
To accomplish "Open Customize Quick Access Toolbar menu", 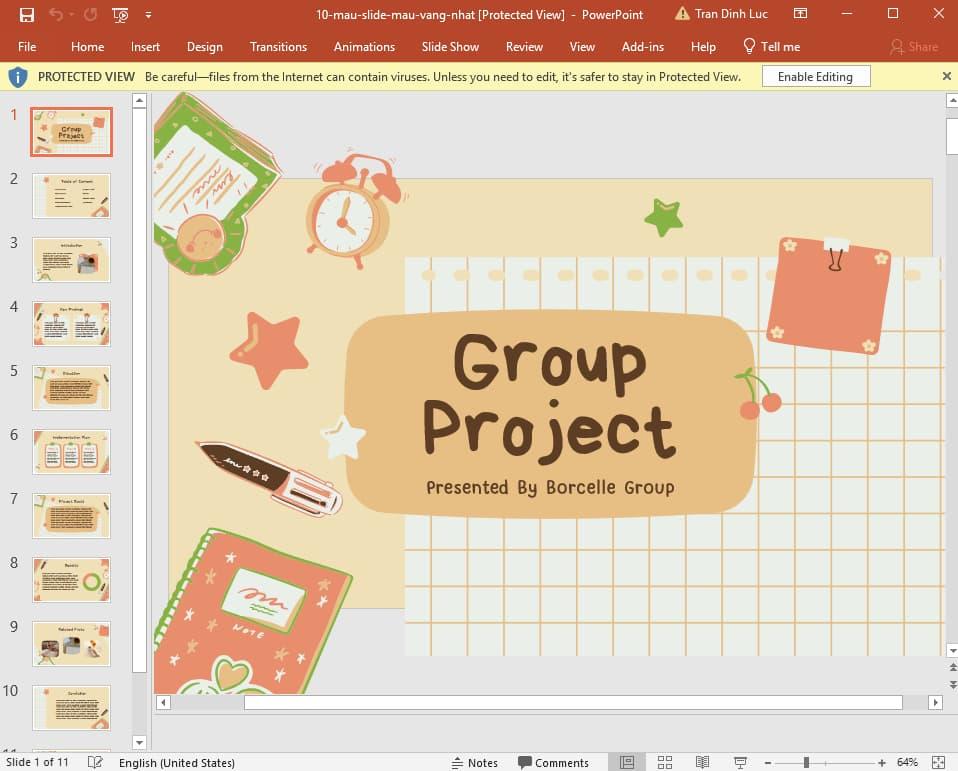I will tap(146, 14).
